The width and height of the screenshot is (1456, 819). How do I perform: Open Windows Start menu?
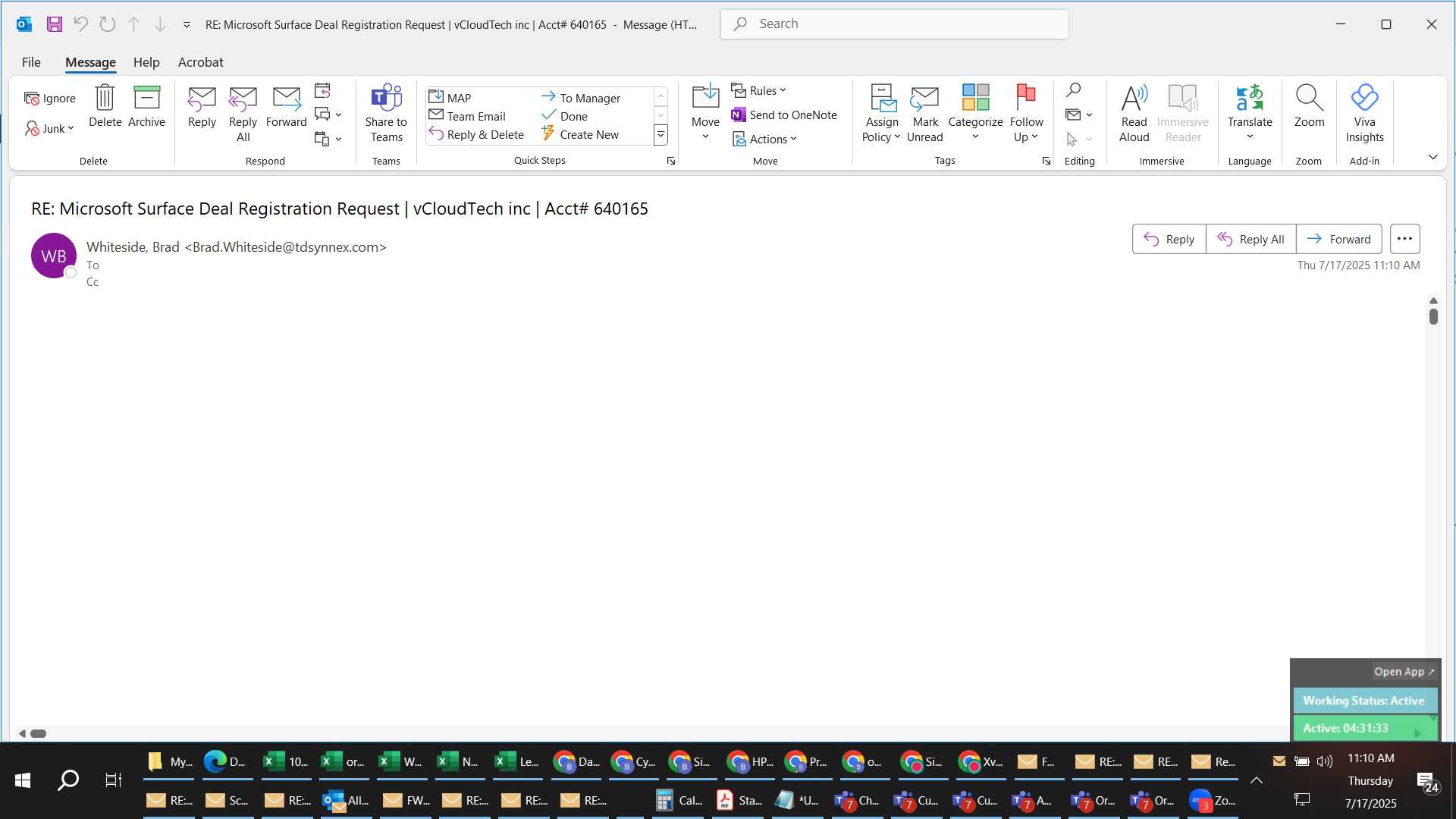(23, 780)
